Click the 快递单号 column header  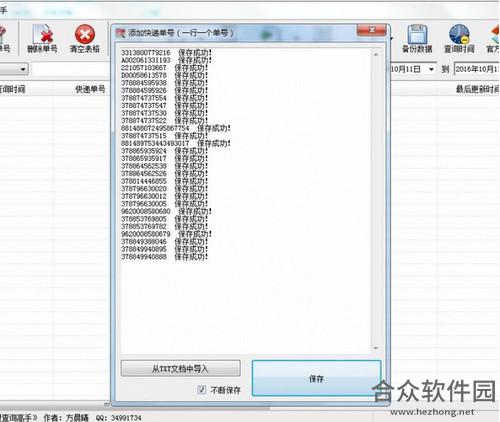pos(90,89)
